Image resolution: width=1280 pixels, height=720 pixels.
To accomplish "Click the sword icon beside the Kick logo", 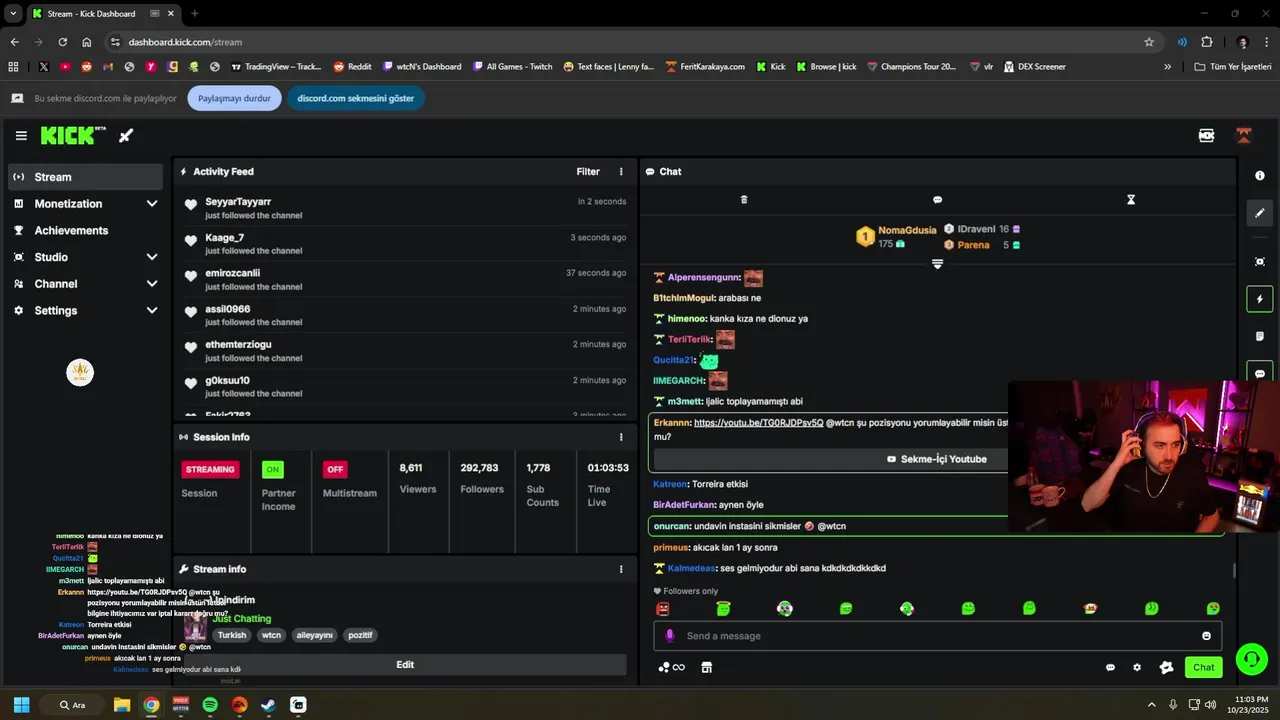I will 126,136.
